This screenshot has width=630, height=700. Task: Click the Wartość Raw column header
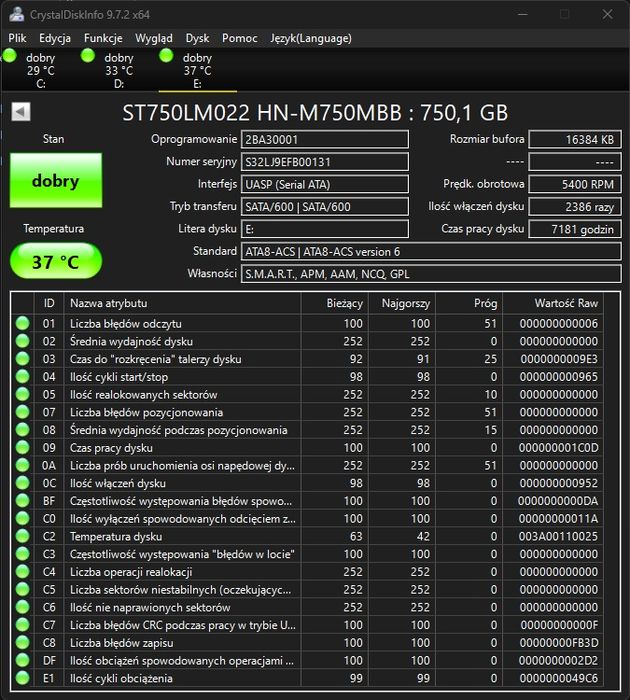click(553, 303)
